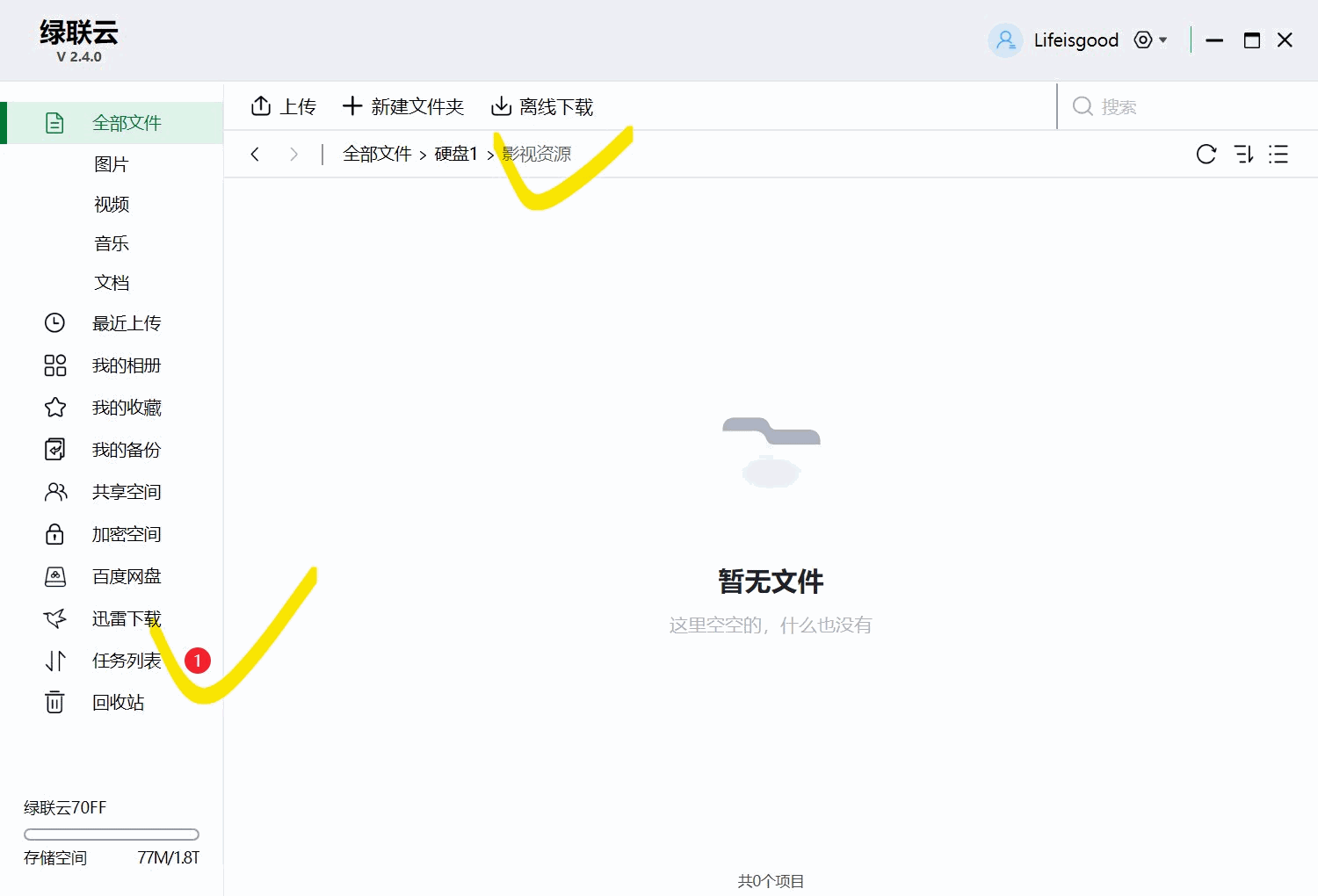Open 共享空间 label in sidebar
Image resolution: width=1318 pixels, height=896 pixels.
click(x=127, y=492)
